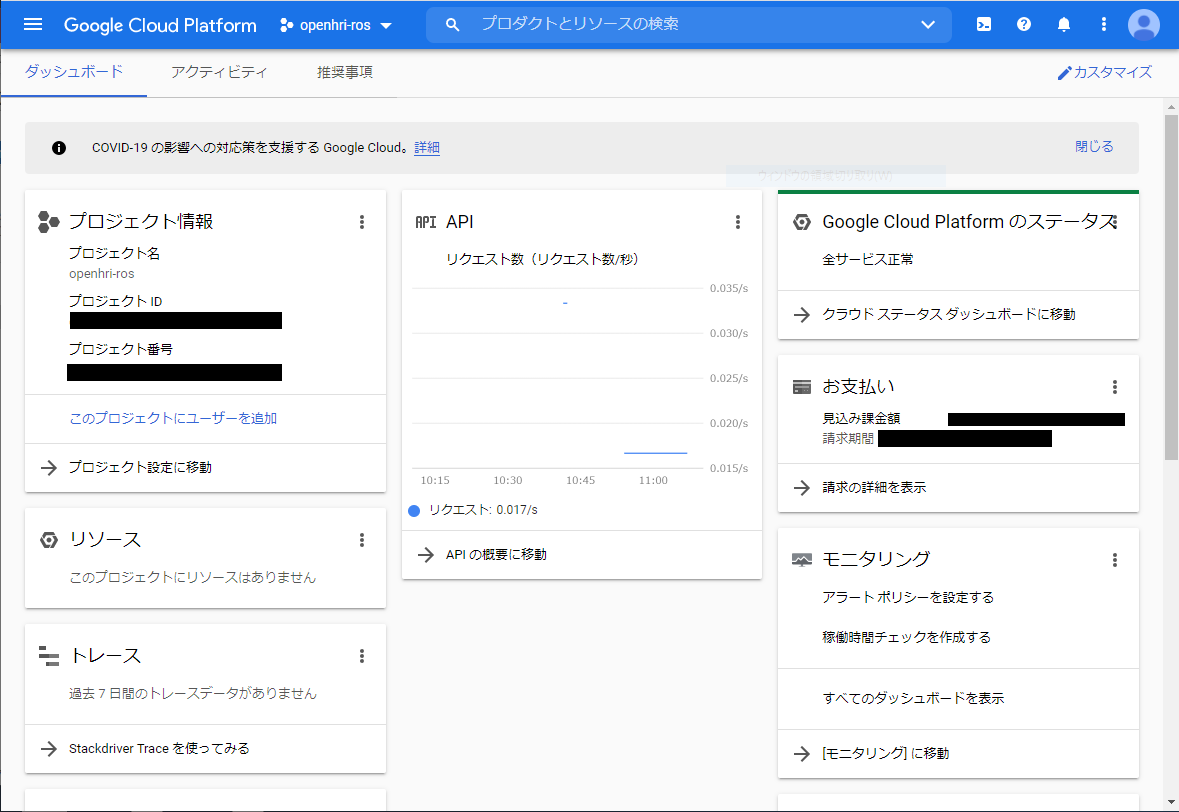Select the ダッシュボード tab
The height and width of the screenshot is (812, 1179).
[74, 72]
